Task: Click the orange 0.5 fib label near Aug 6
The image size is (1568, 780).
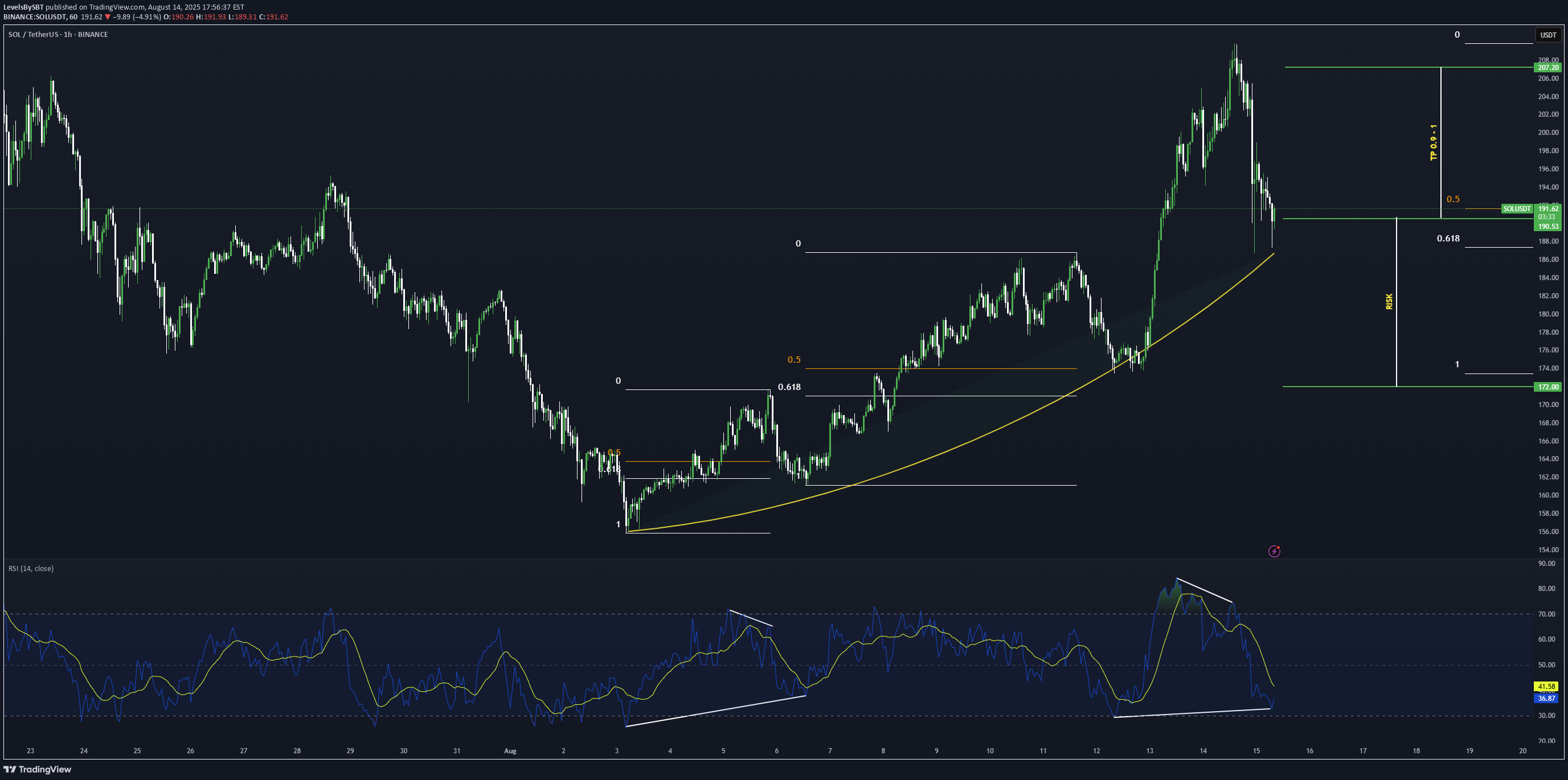Action: 794,360
